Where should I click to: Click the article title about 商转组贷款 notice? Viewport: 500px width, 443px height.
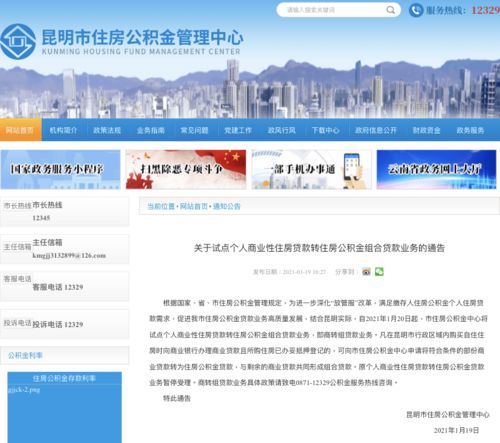point(319,248)
